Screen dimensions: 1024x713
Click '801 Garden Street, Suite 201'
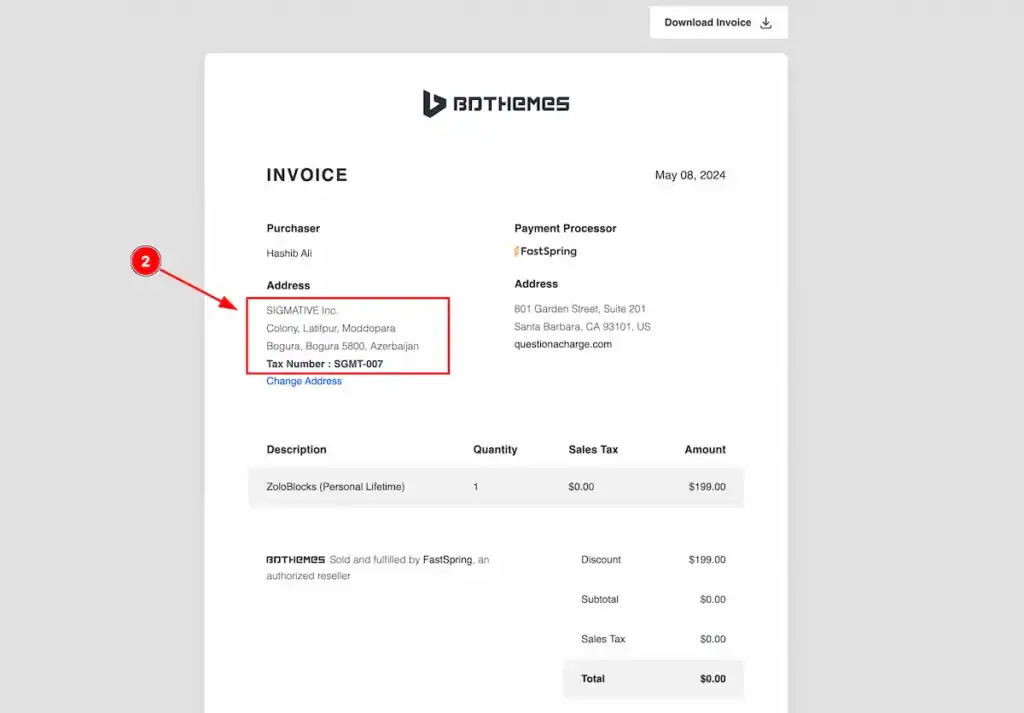point(580,309)
